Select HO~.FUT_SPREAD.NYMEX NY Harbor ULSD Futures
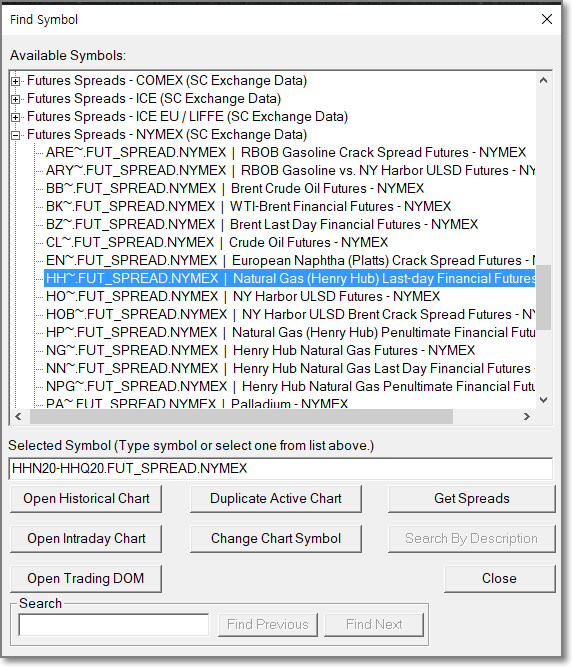Image resolution: width=572 pixels, height=667 pixels. tap(243, 296)
